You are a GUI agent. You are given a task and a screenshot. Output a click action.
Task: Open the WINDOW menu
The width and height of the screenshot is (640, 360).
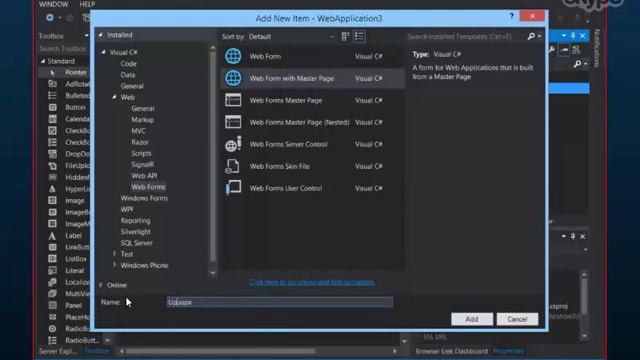click(53, 4)
